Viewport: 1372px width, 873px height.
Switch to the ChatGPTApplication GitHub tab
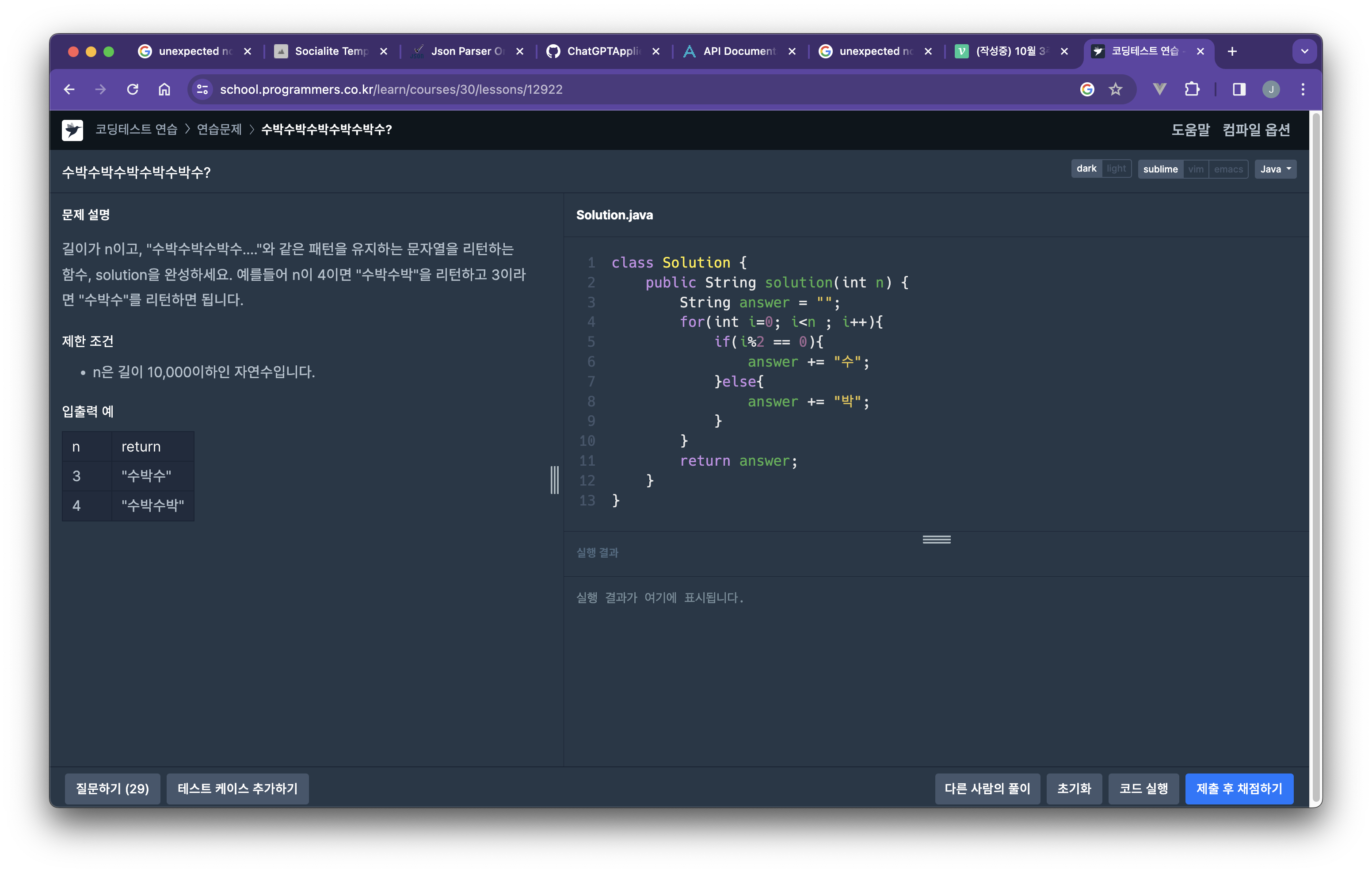[x=603, y=51]
